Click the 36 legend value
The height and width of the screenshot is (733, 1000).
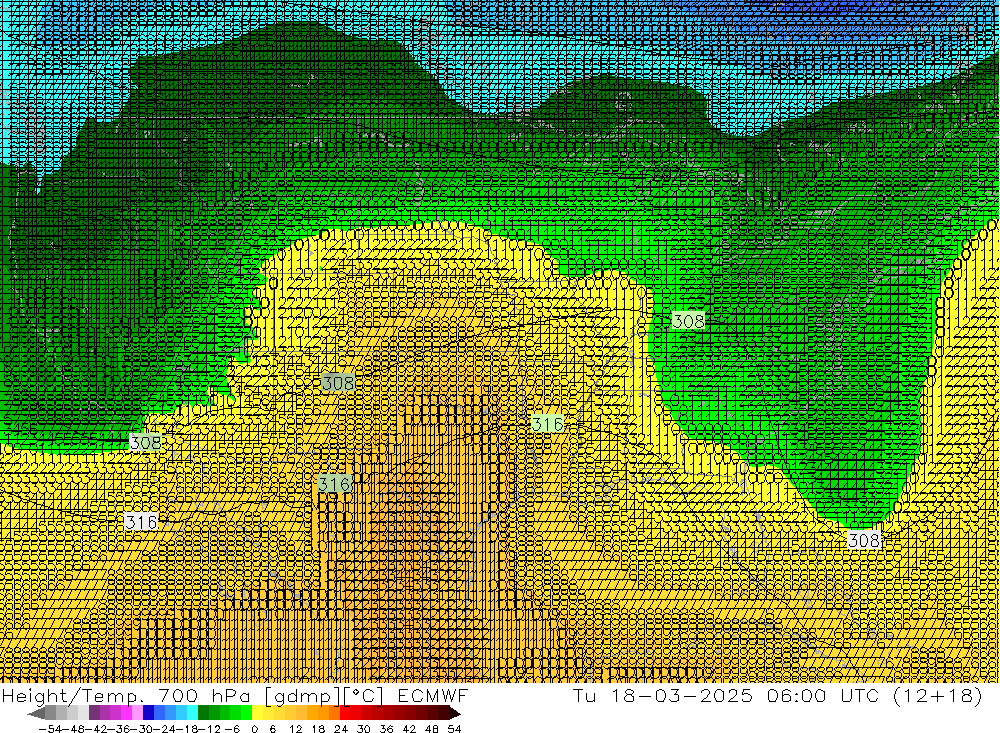click(x=386, y=729)
